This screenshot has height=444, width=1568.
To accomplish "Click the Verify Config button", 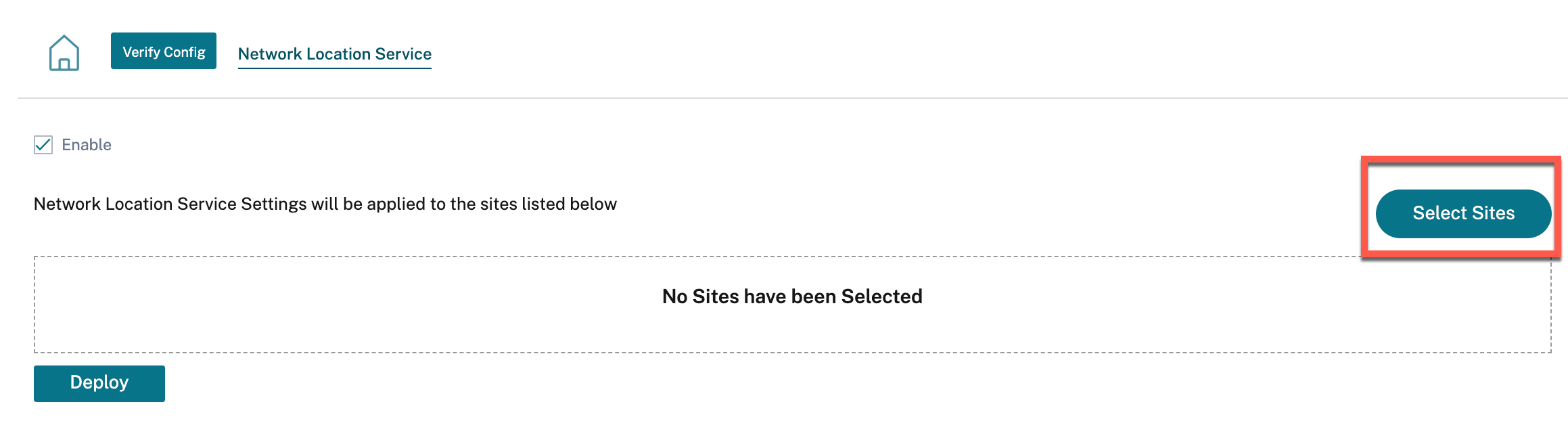I will pos(164,51).
